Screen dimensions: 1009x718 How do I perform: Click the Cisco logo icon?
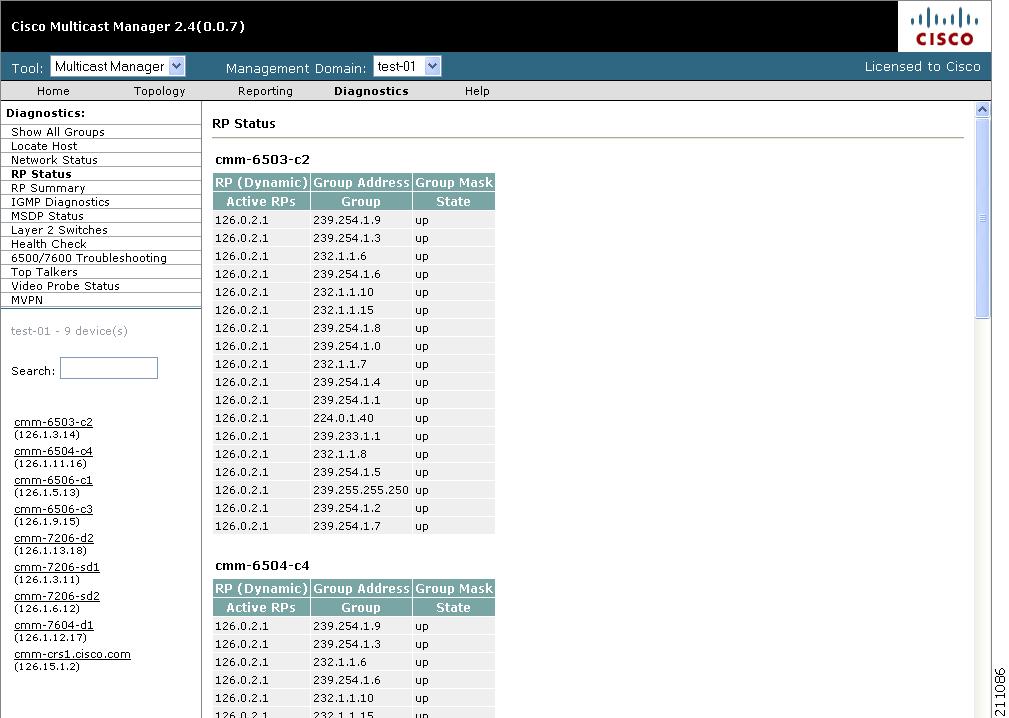[x=944, y=26]
